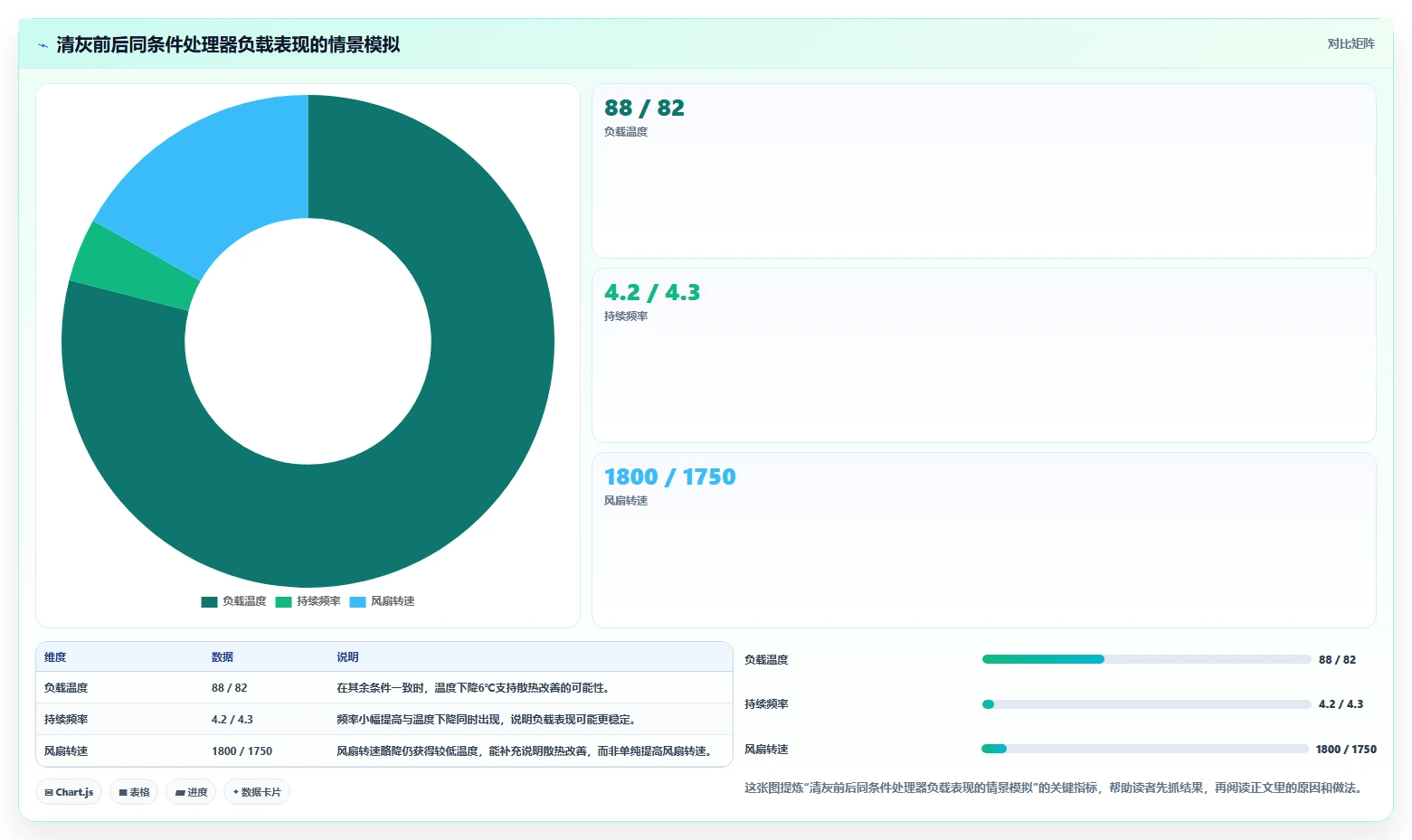Click the 数据卡片 tag chip

click(x=257, y=792)
